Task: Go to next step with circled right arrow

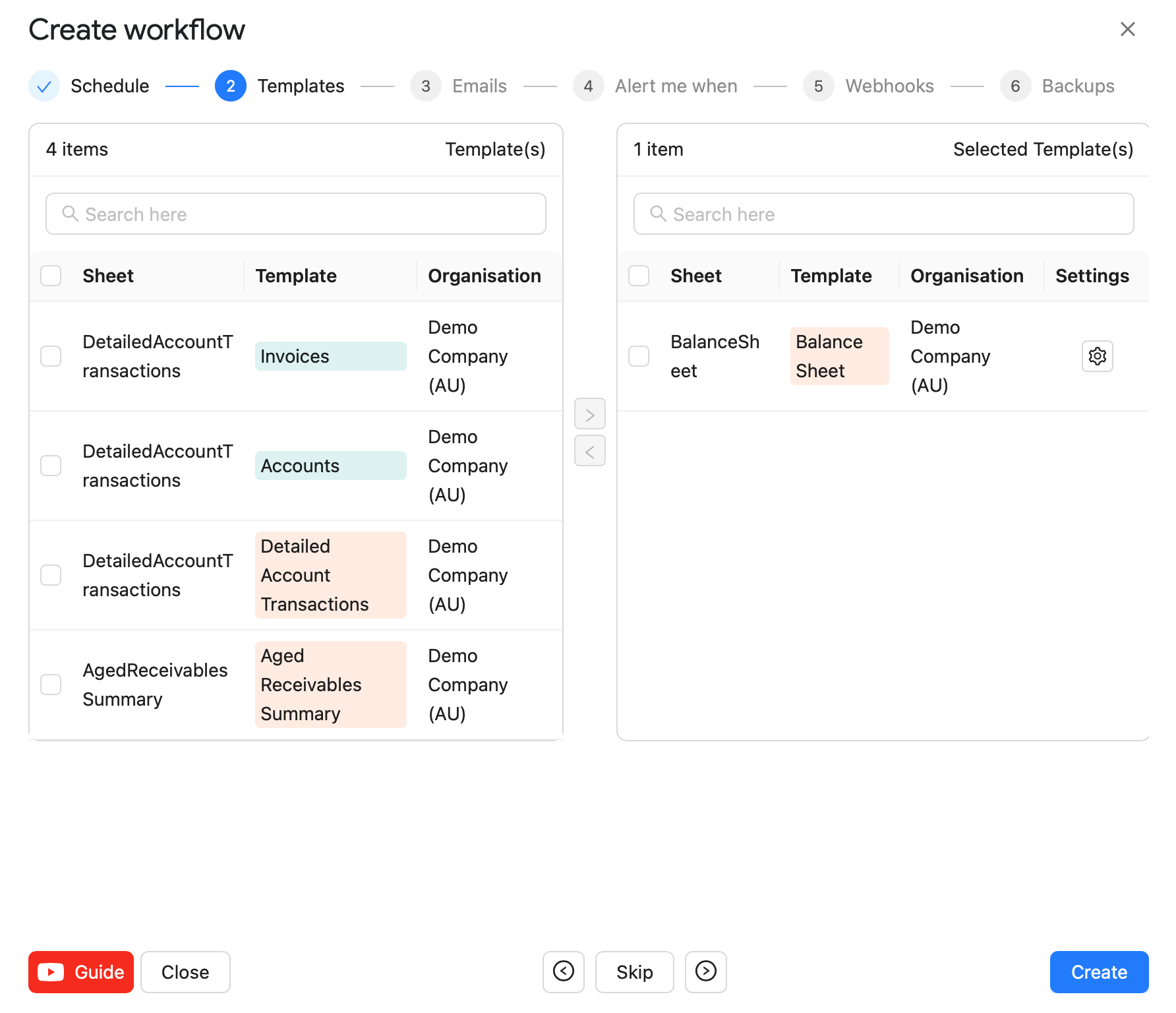Action: coord(705,971)
